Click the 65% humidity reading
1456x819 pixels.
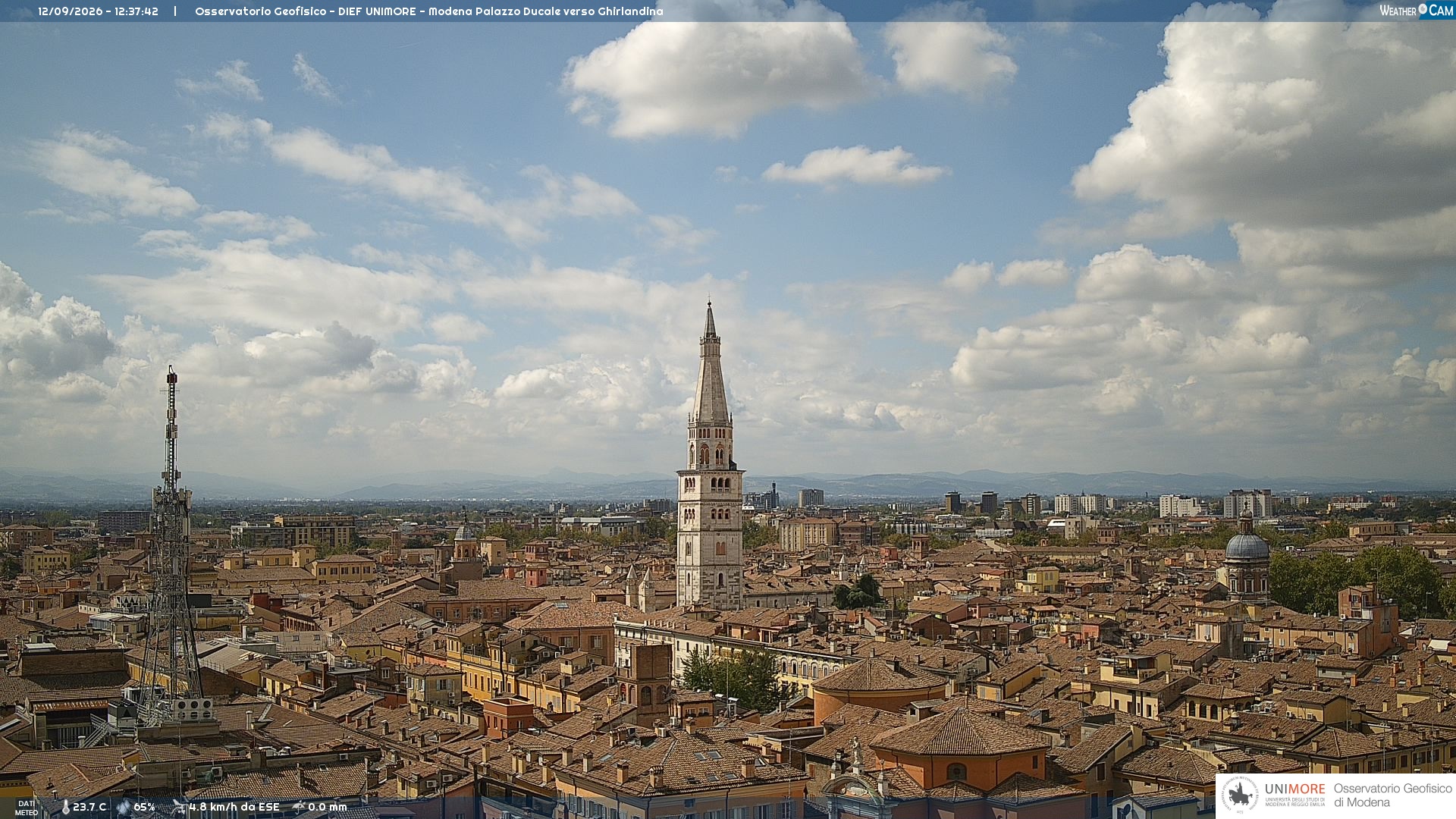tap(144, 808)
